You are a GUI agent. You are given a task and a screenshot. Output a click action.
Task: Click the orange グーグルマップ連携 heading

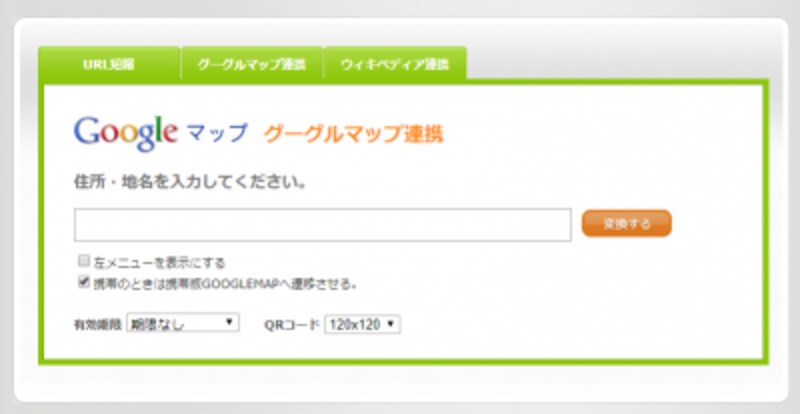tap(354, 134)
